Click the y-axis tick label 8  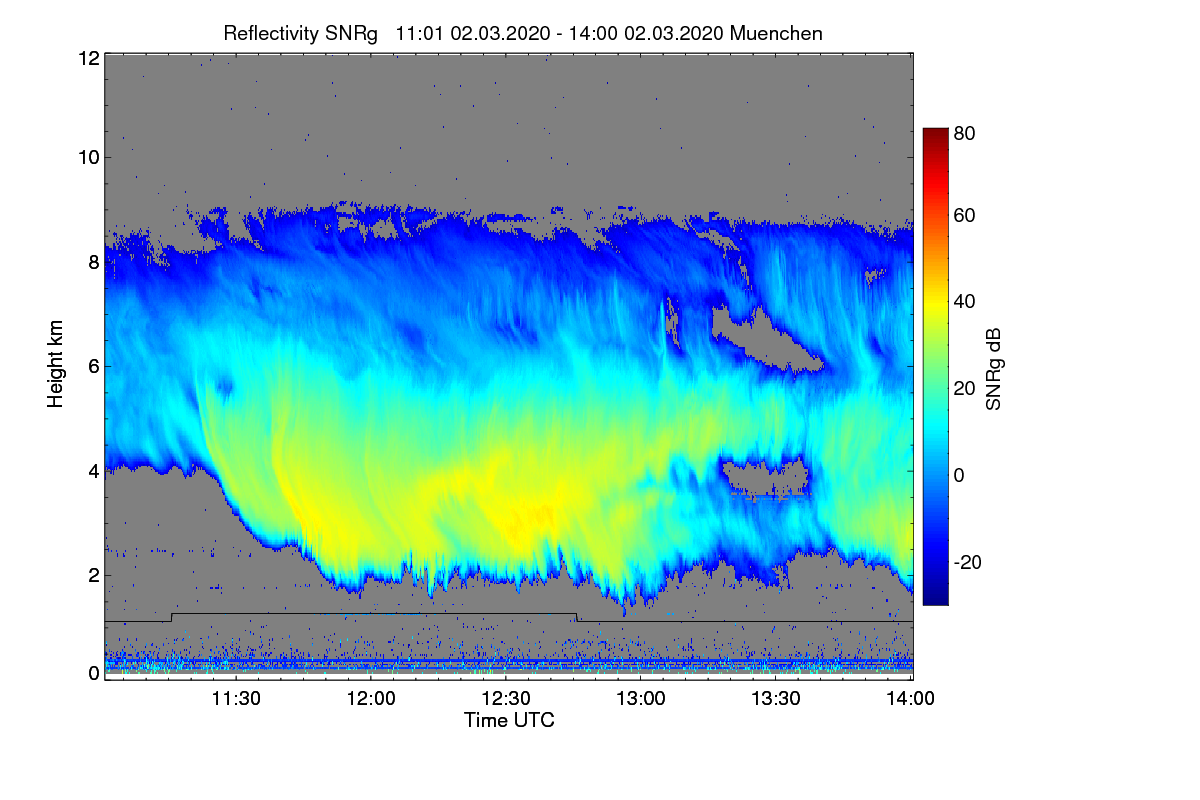[x=93, y=262]
